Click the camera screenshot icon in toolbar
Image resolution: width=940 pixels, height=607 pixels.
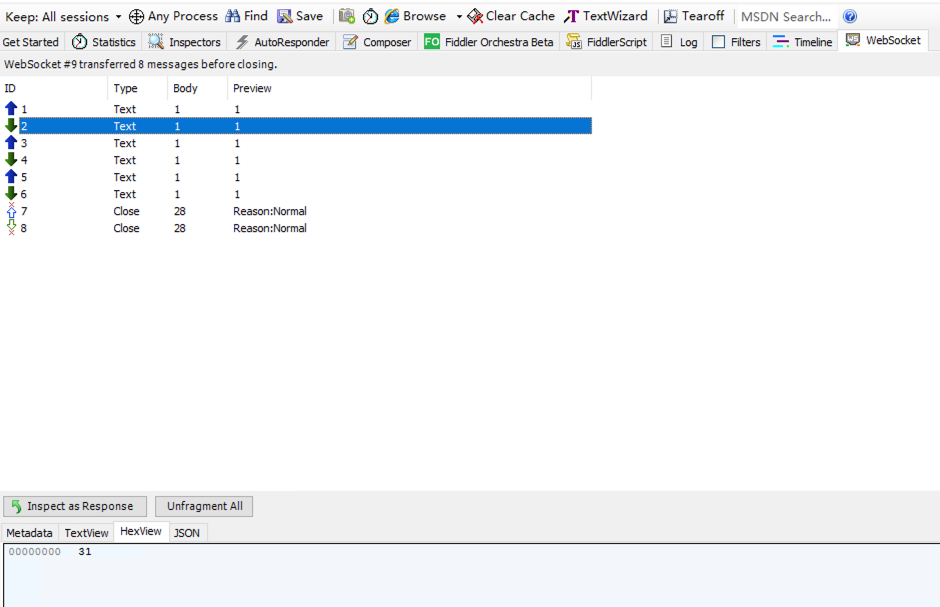(347, 16)
